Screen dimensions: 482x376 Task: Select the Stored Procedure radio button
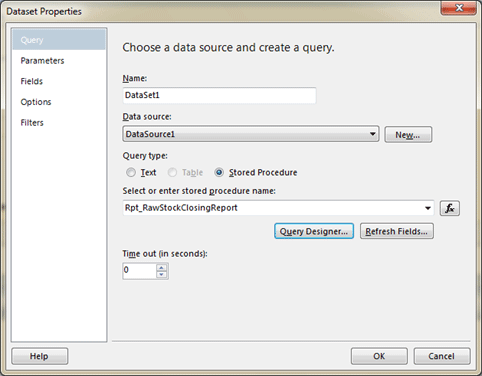[x=219, y=172]
